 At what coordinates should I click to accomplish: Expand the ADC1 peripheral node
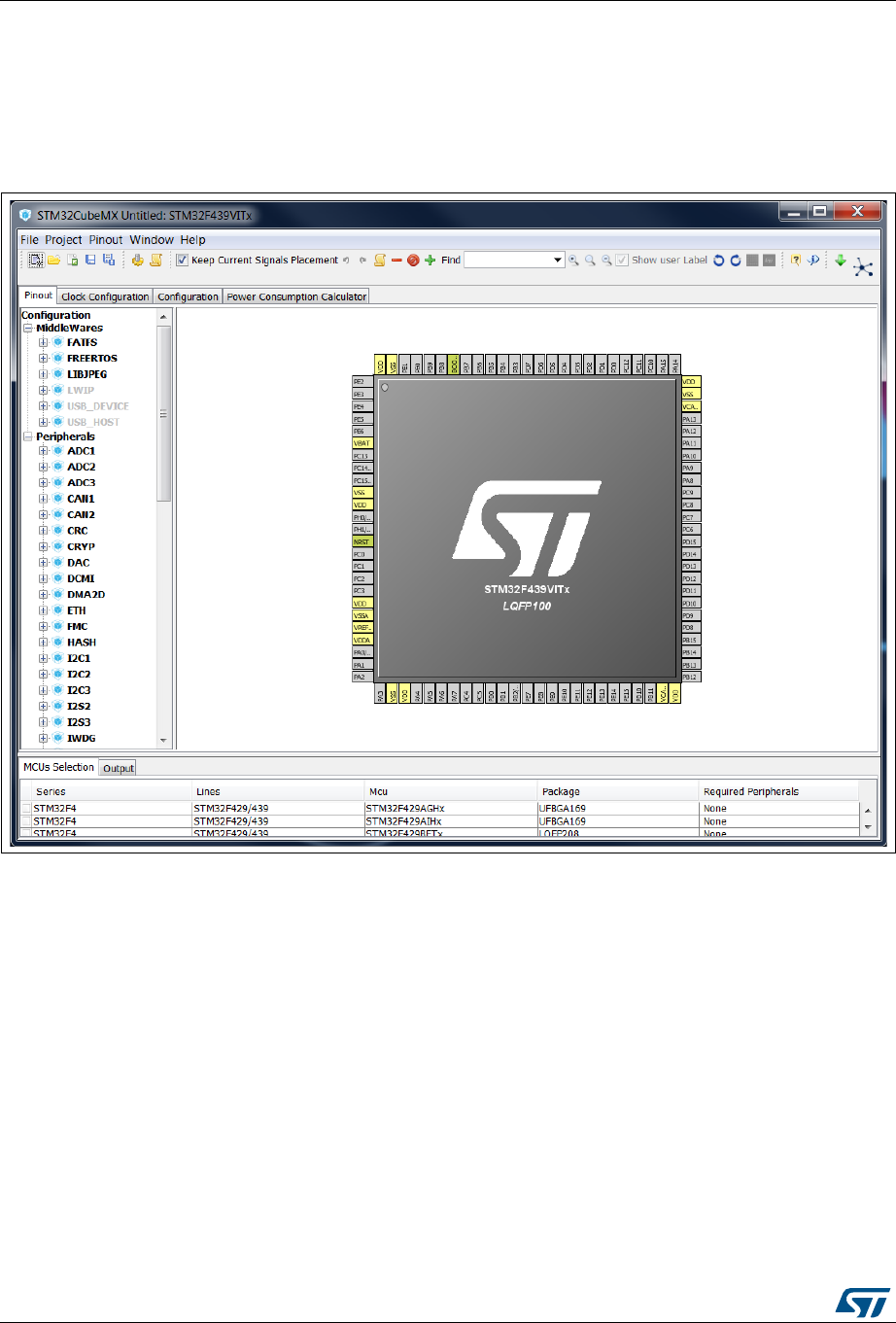pyautogui.click(x=43, y=451)
